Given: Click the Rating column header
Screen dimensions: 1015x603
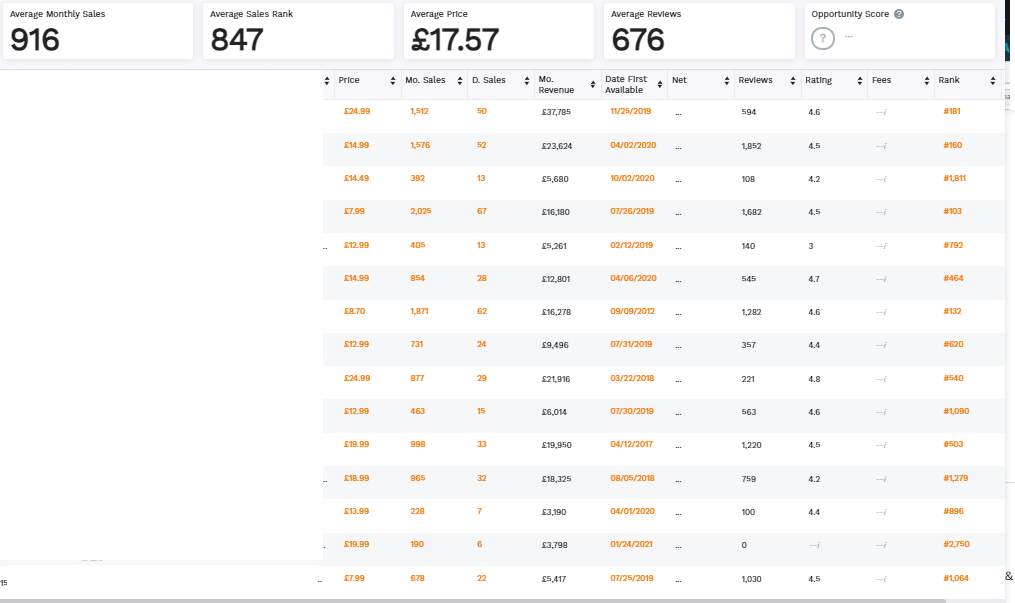Looking at the screenshot, I should point(818,80).
